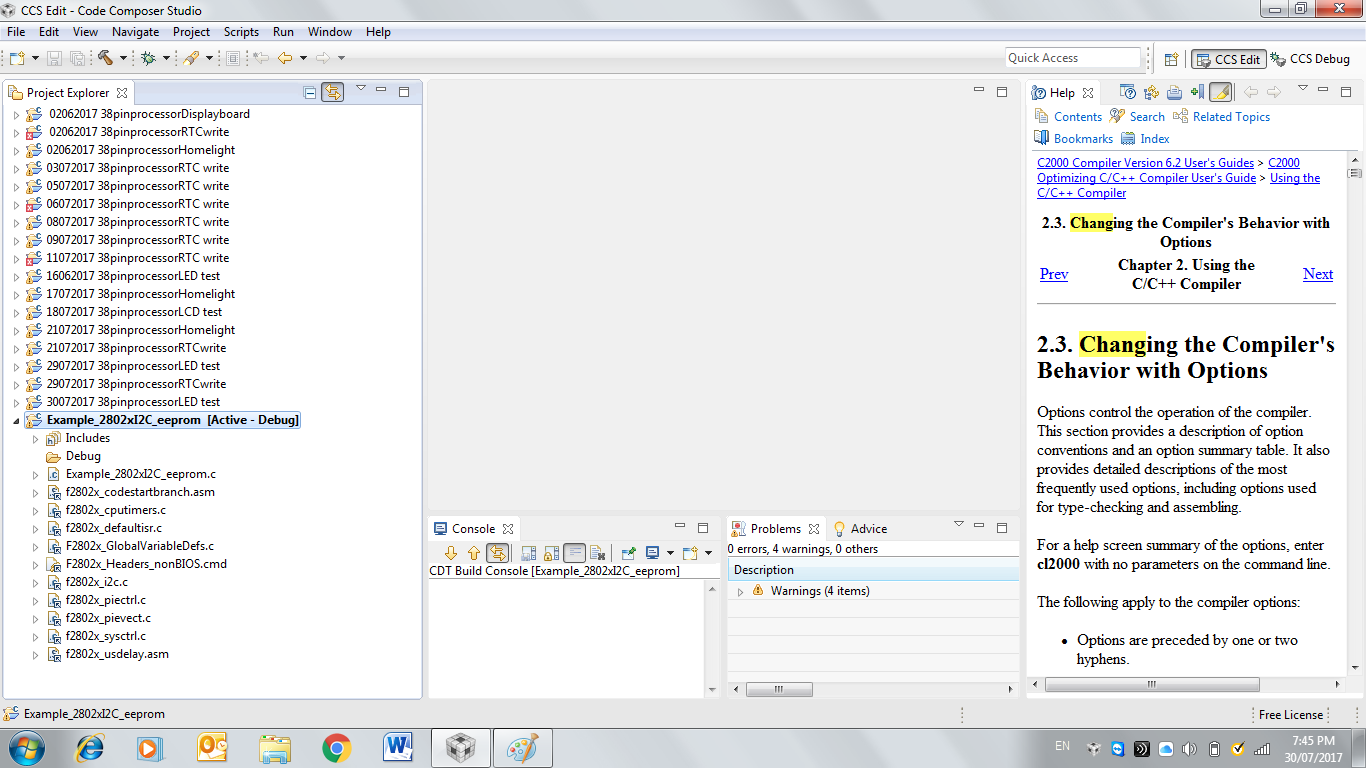The width and height of the screenshot is (1366, 768).
Task: Open the Build hammer dropdown arrow
Action: click(123, 58)
